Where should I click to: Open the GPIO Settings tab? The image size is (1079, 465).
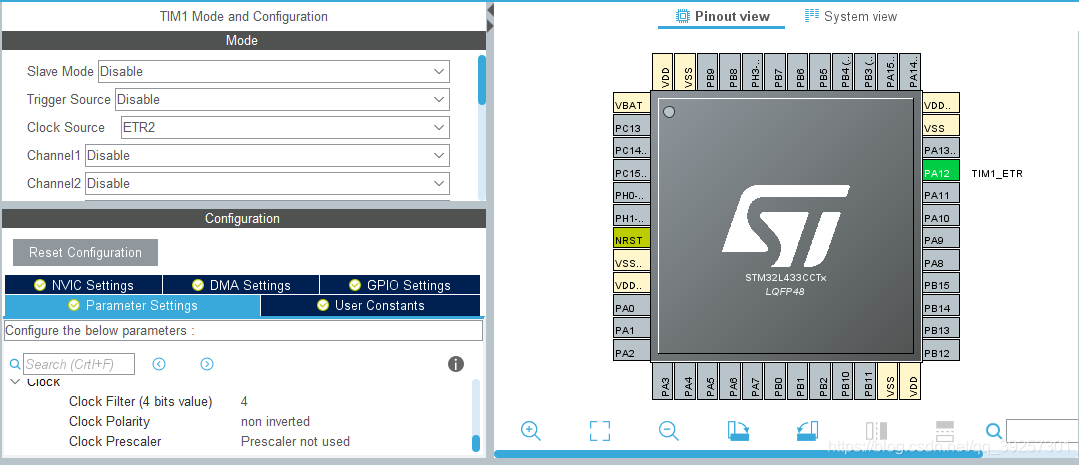pos(400,285)
